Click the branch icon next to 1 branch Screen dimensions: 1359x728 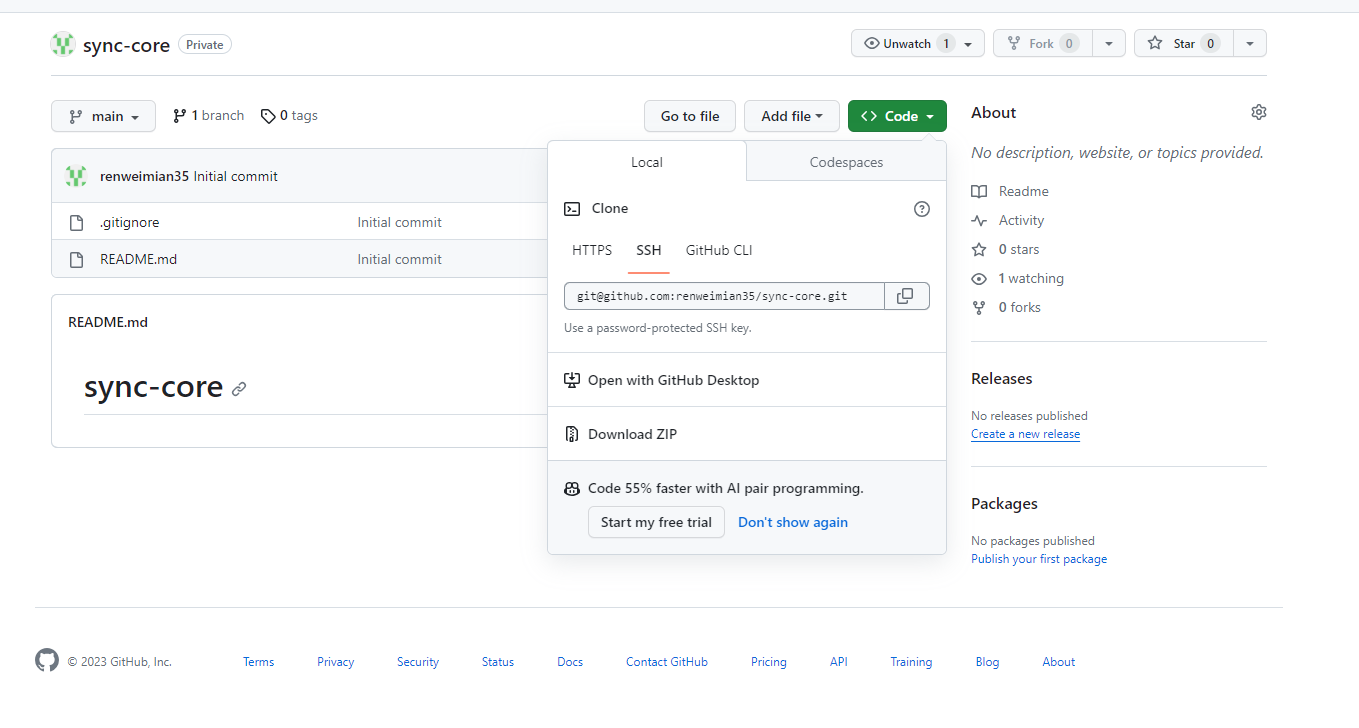[180, 116]
